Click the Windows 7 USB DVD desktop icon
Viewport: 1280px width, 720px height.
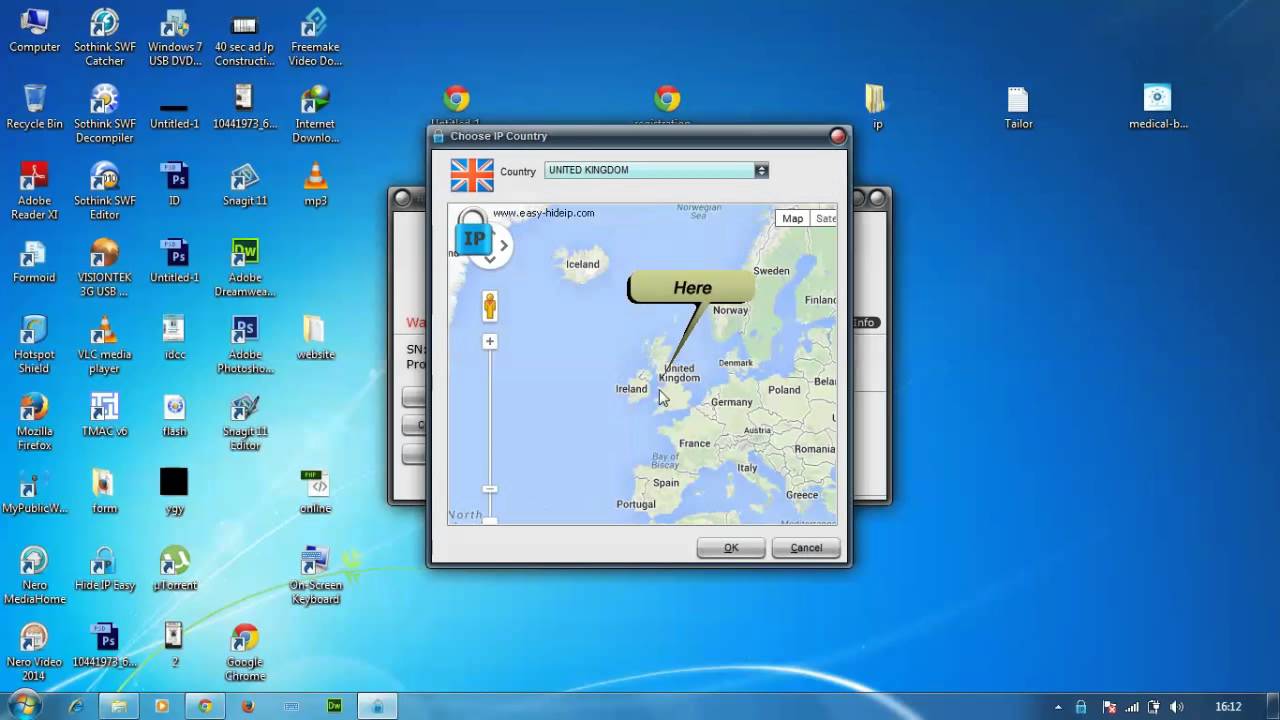click(175, 37)
